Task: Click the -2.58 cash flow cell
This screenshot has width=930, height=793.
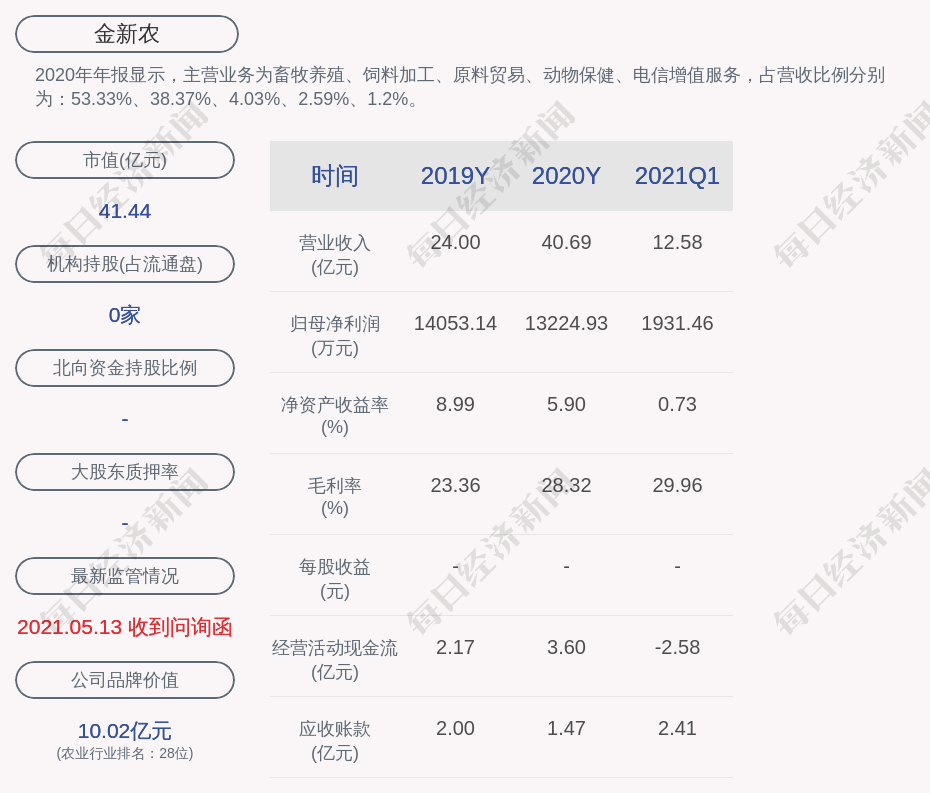Action: [x=677, y=647]
